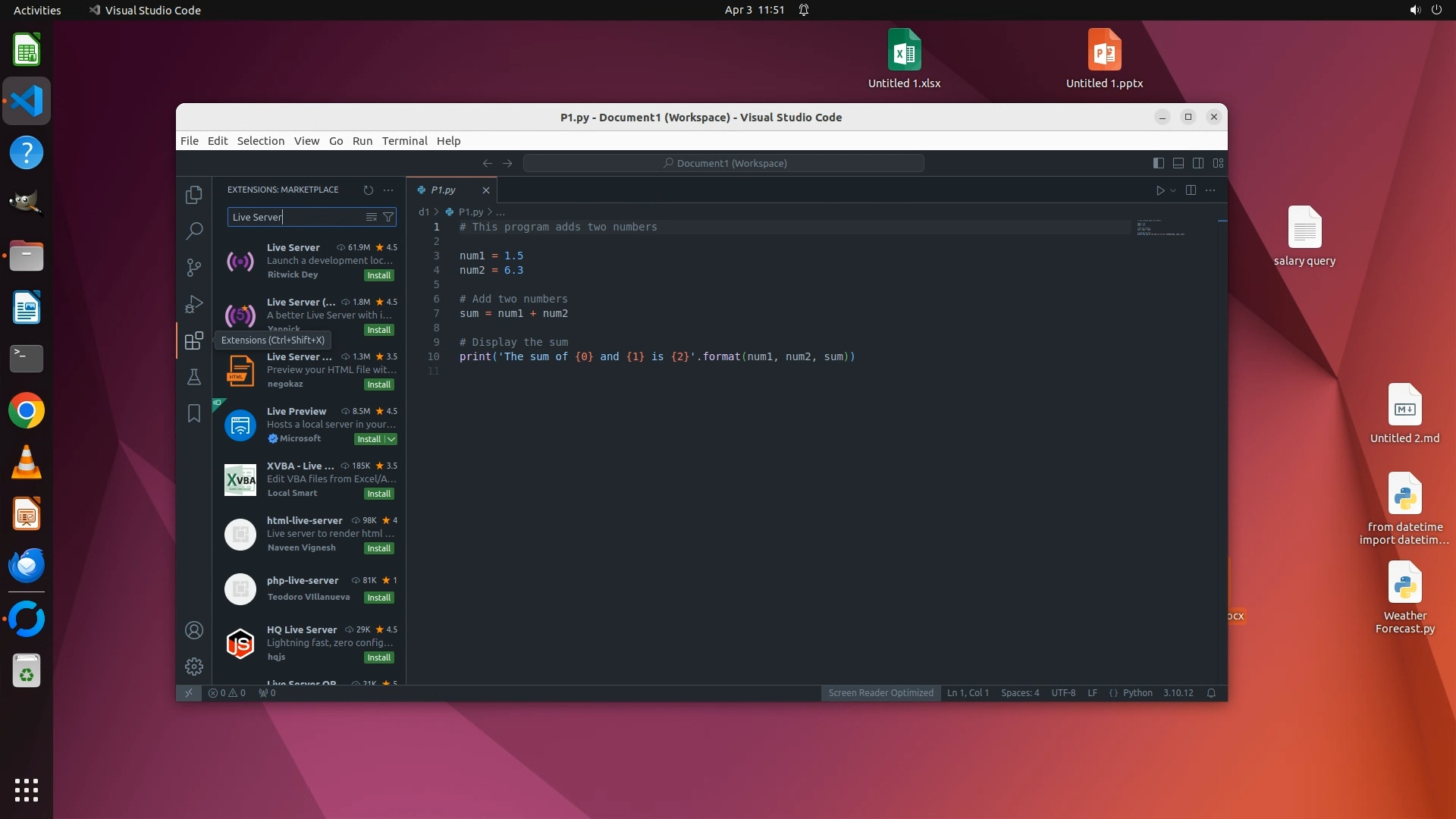This screenshot has height=819, width=1456.
Task: Select the P1.py editor tab
Action: coord(444,190)
